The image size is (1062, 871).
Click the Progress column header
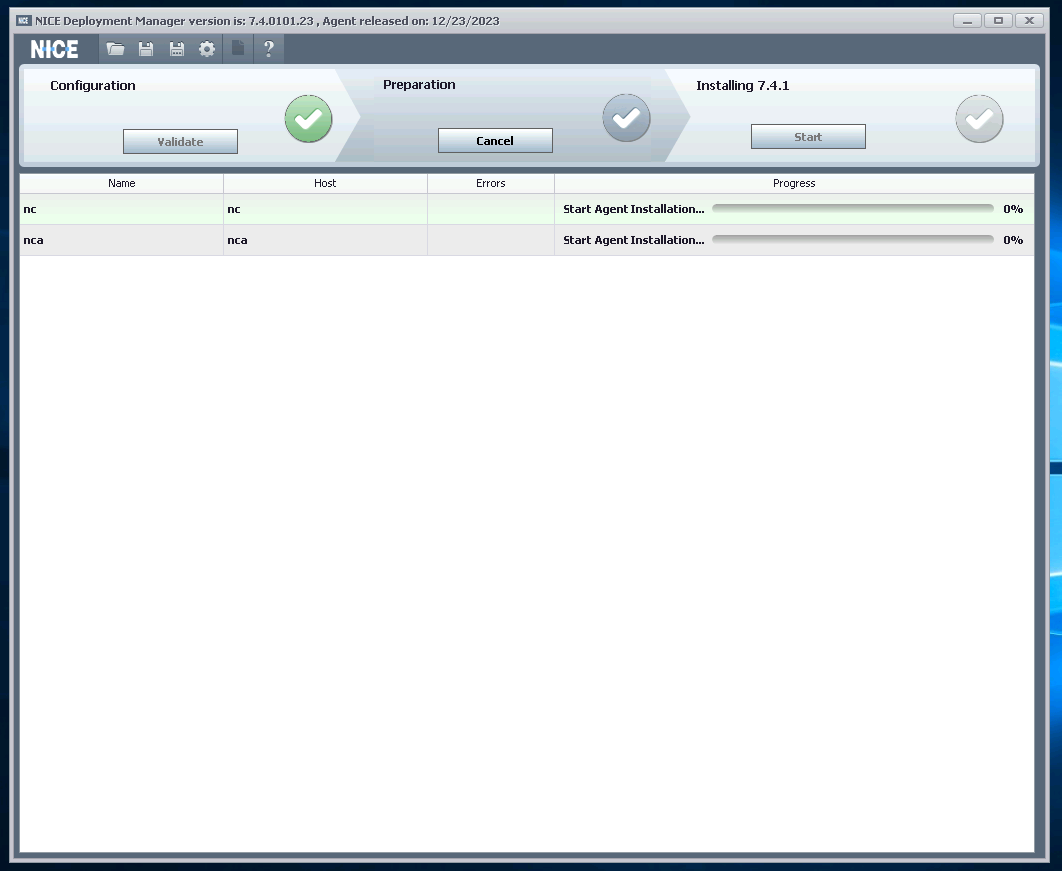(x=794, y=183)
